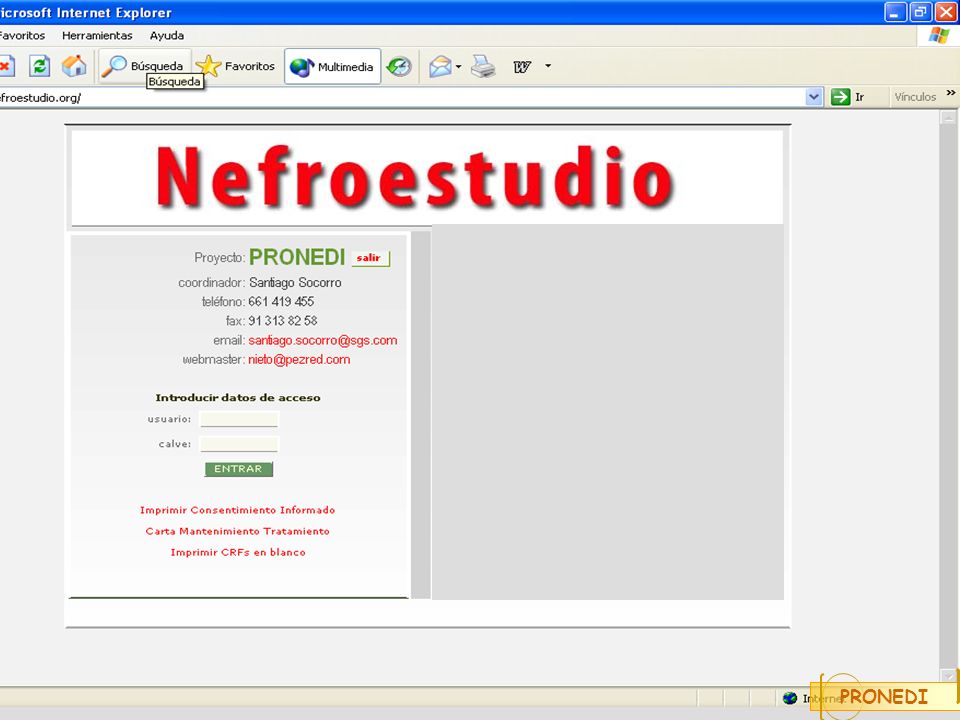This screenshot has width=960, height=720.
Task: Click the nieto@pezred.com webmaster link
Action: click(x=299, y=359)
